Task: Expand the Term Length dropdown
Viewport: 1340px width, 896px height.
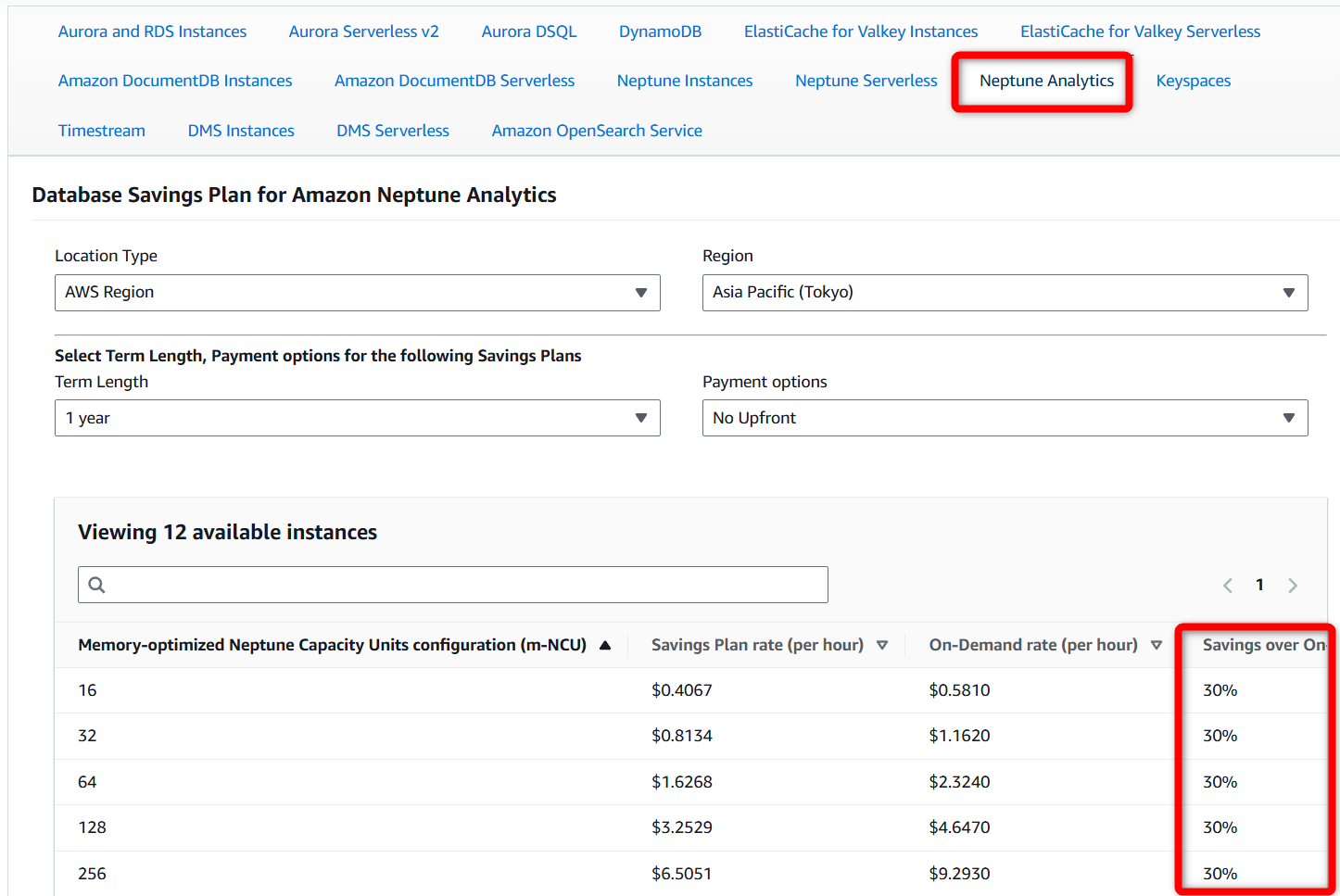Action: (358, 418)
